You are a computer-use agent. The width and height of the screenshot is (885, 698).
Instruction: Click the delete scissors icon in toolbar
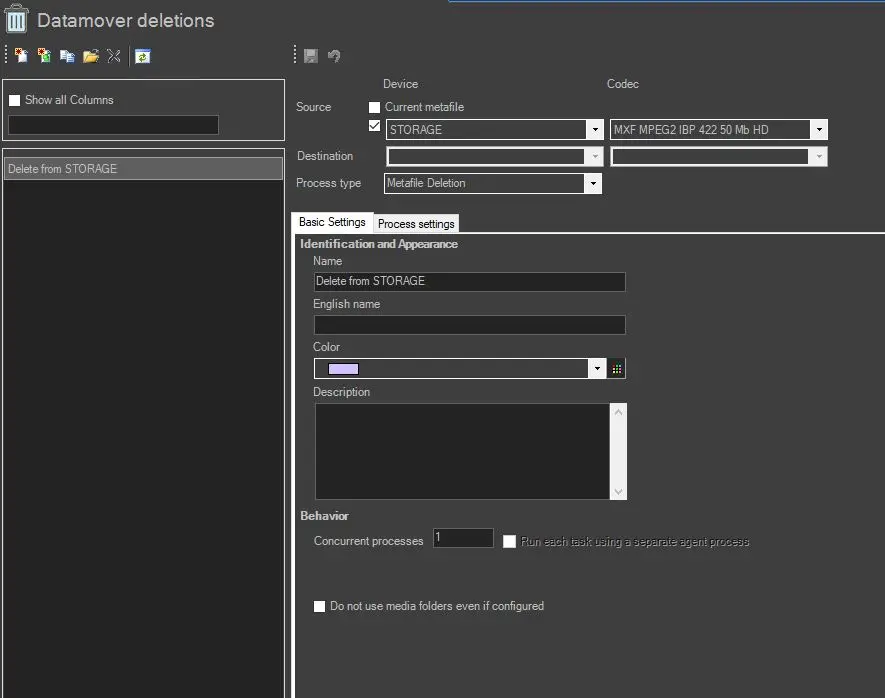(x=113, y=56)
